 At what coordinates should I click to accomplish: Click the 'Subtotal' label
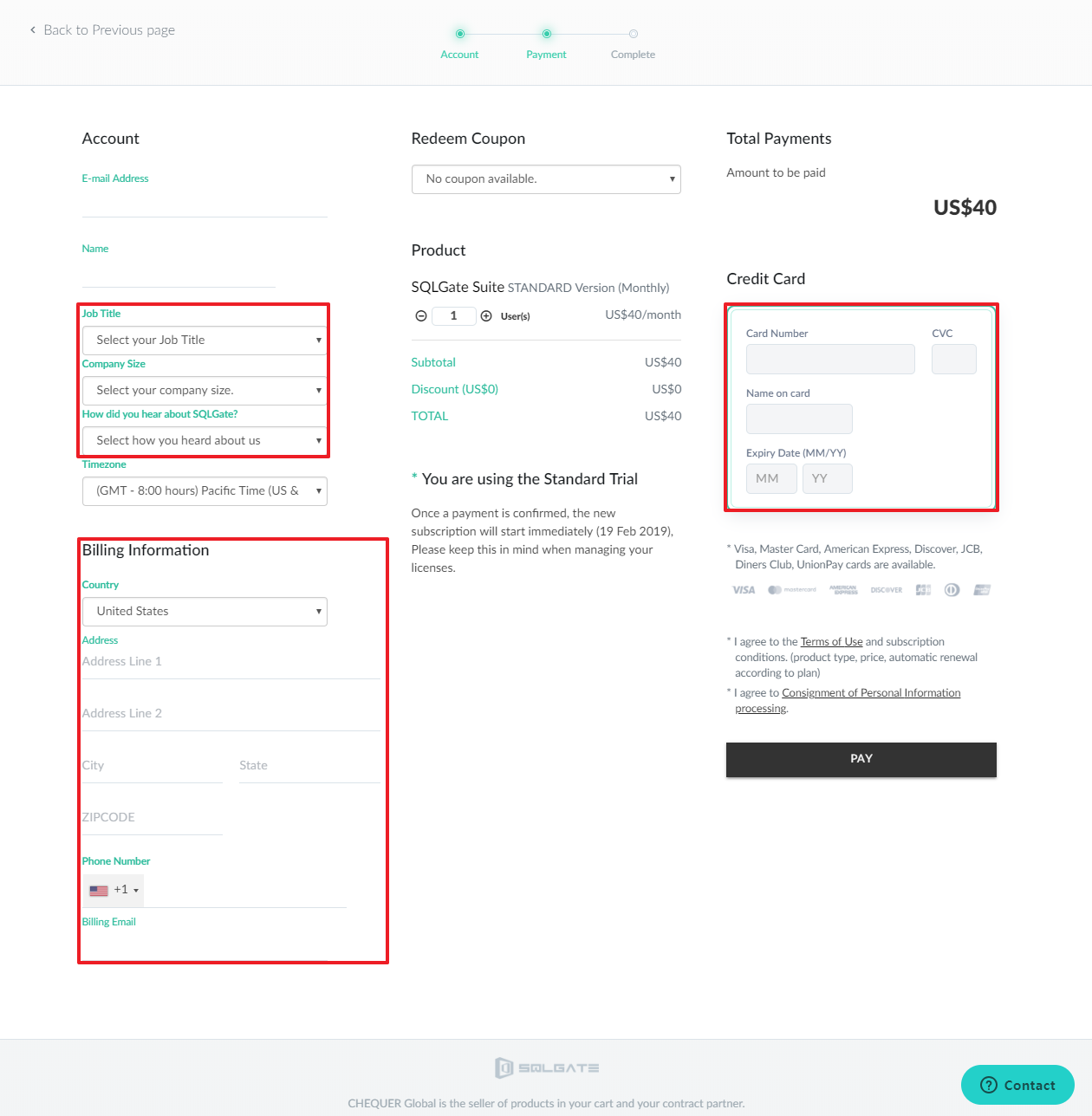(433, 363)
